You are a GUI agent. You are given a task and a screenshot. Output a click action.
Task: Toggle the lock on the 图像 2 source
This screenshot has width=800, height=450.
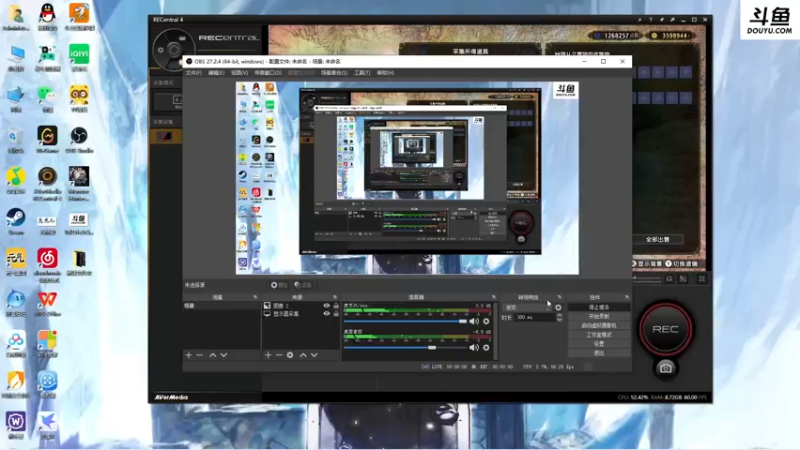click(336, 306)
